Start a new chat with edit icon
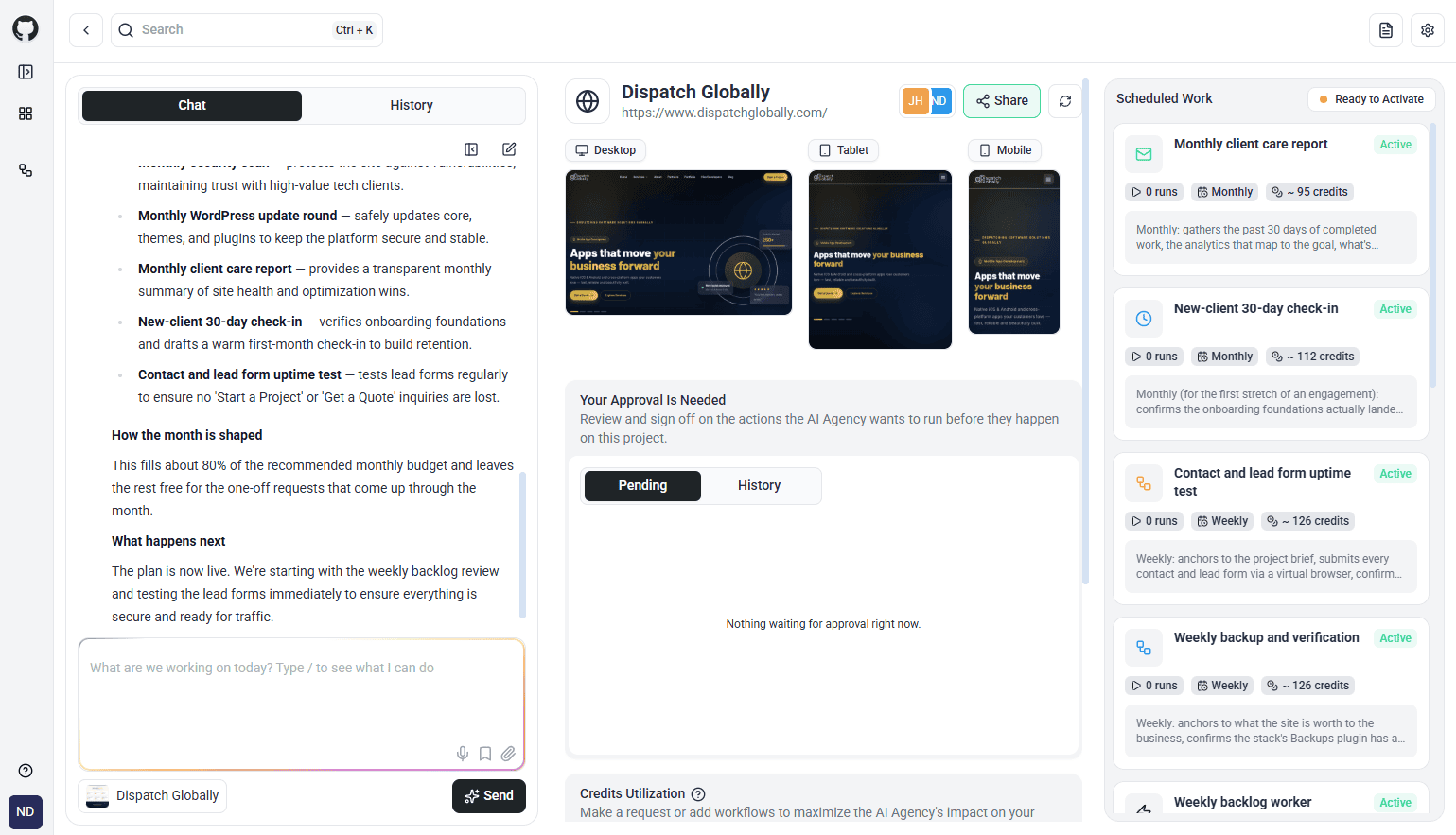 (x=509, y=149)
